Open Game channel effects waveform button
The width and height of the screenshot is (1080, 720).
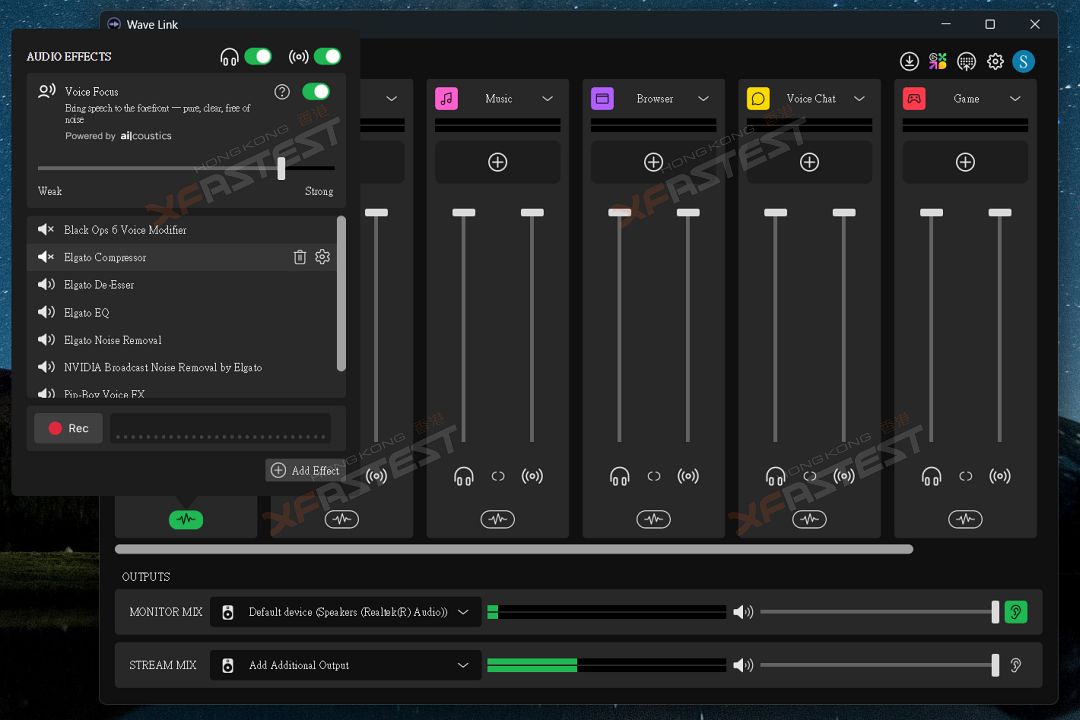point(965,519)
